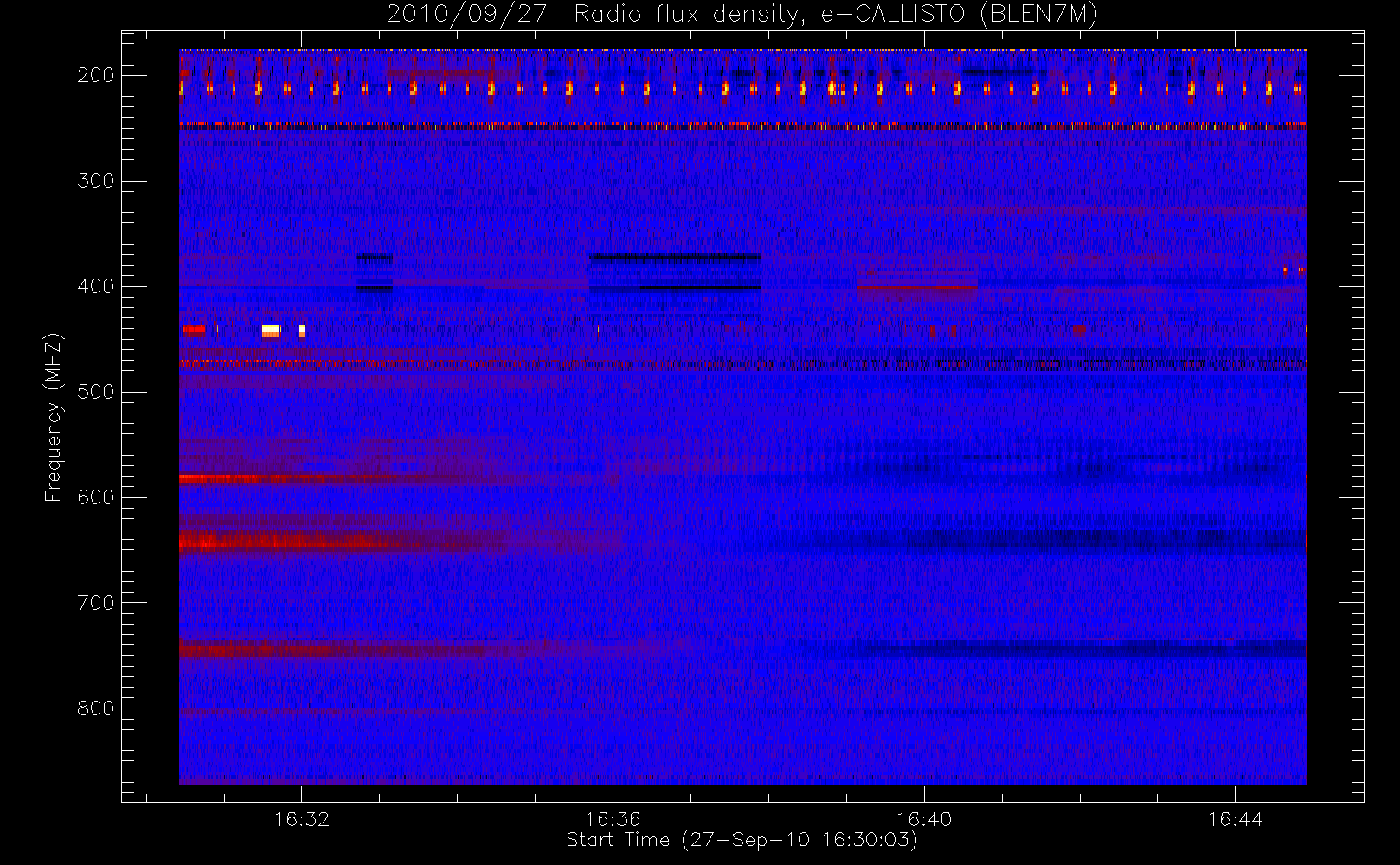The height and width of the screenshot is (865, 1400).
Task: Click the 16:36 time tick label
Action: [x=613, y=819]
